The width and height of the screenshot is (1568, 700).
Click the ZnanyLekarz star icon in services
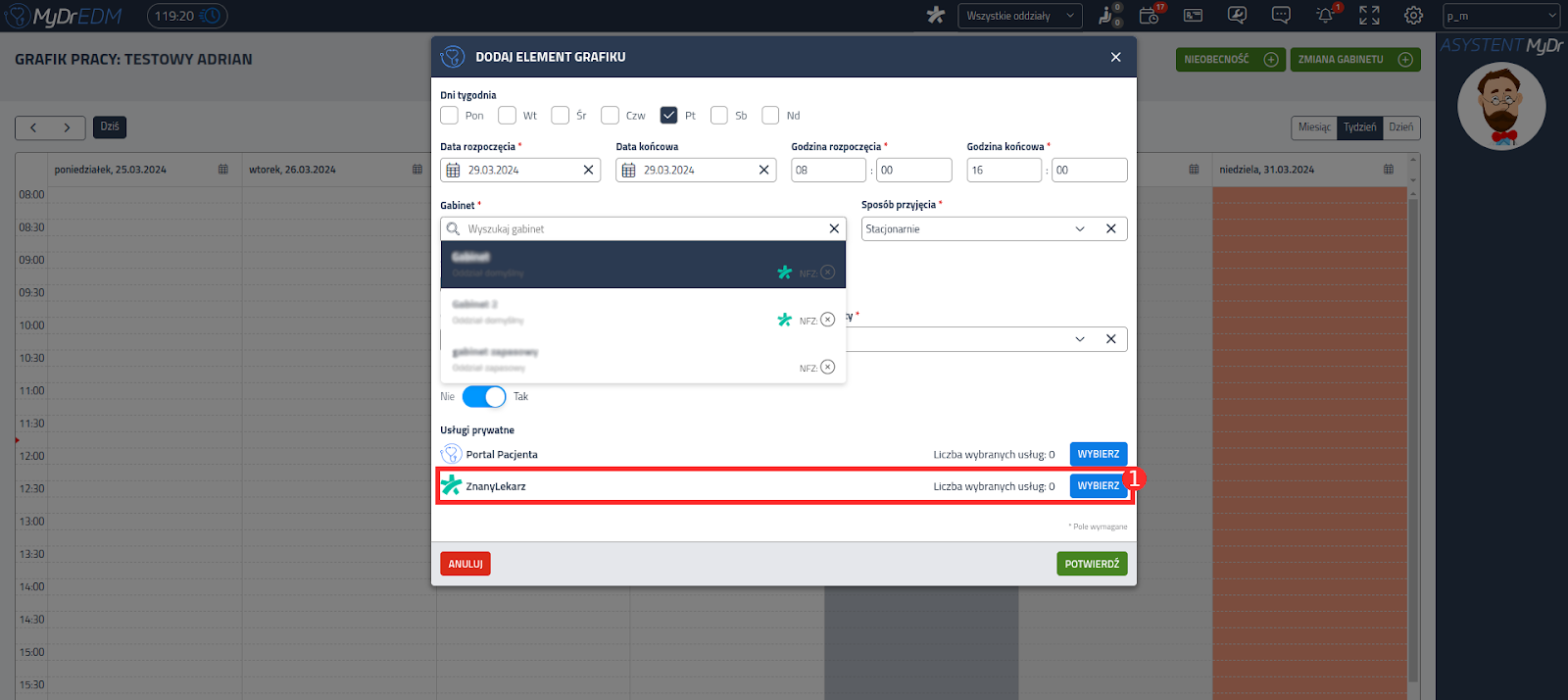click(x=451, y=485)
